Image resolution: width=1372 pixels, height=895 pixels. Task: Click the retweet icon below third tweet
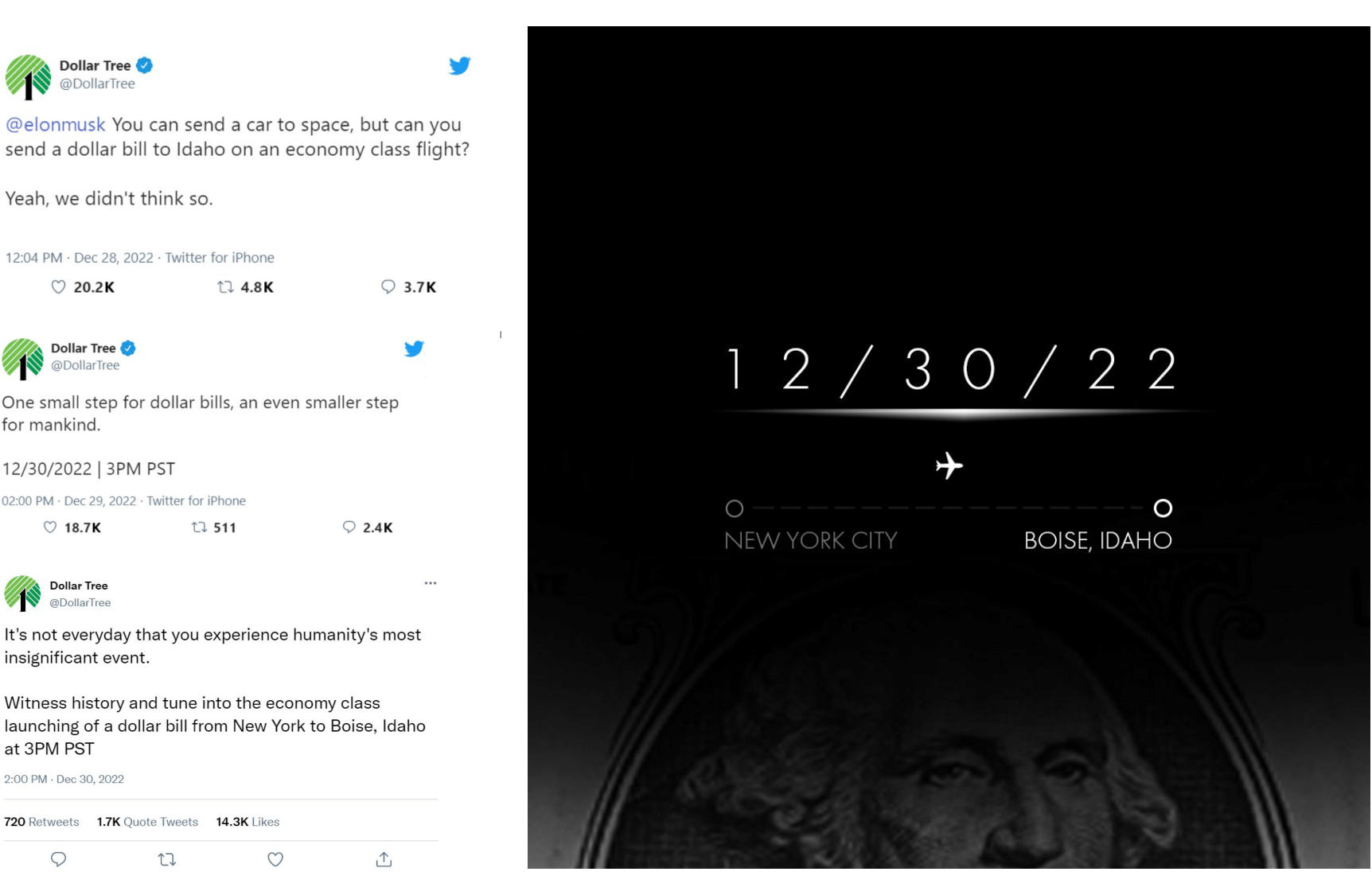click(167, 859)
